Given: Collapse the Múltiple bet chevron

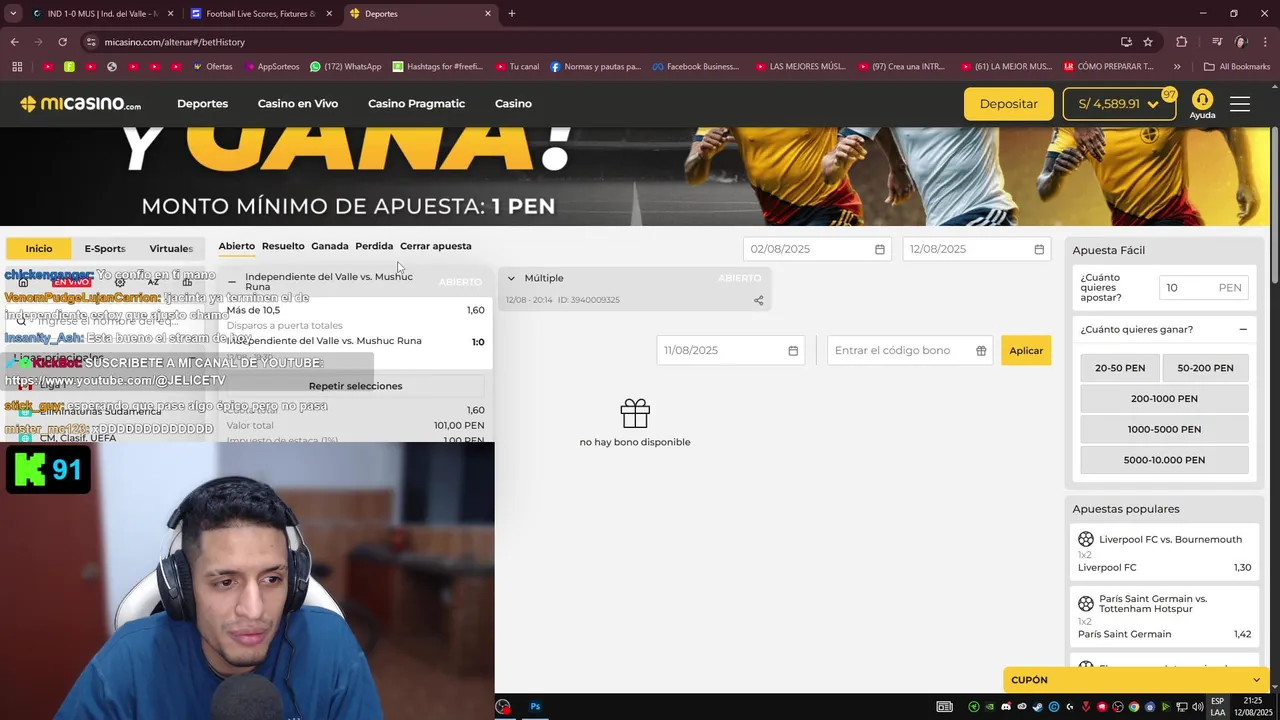Looking at the screenshot, I should [x=511, y=278].
